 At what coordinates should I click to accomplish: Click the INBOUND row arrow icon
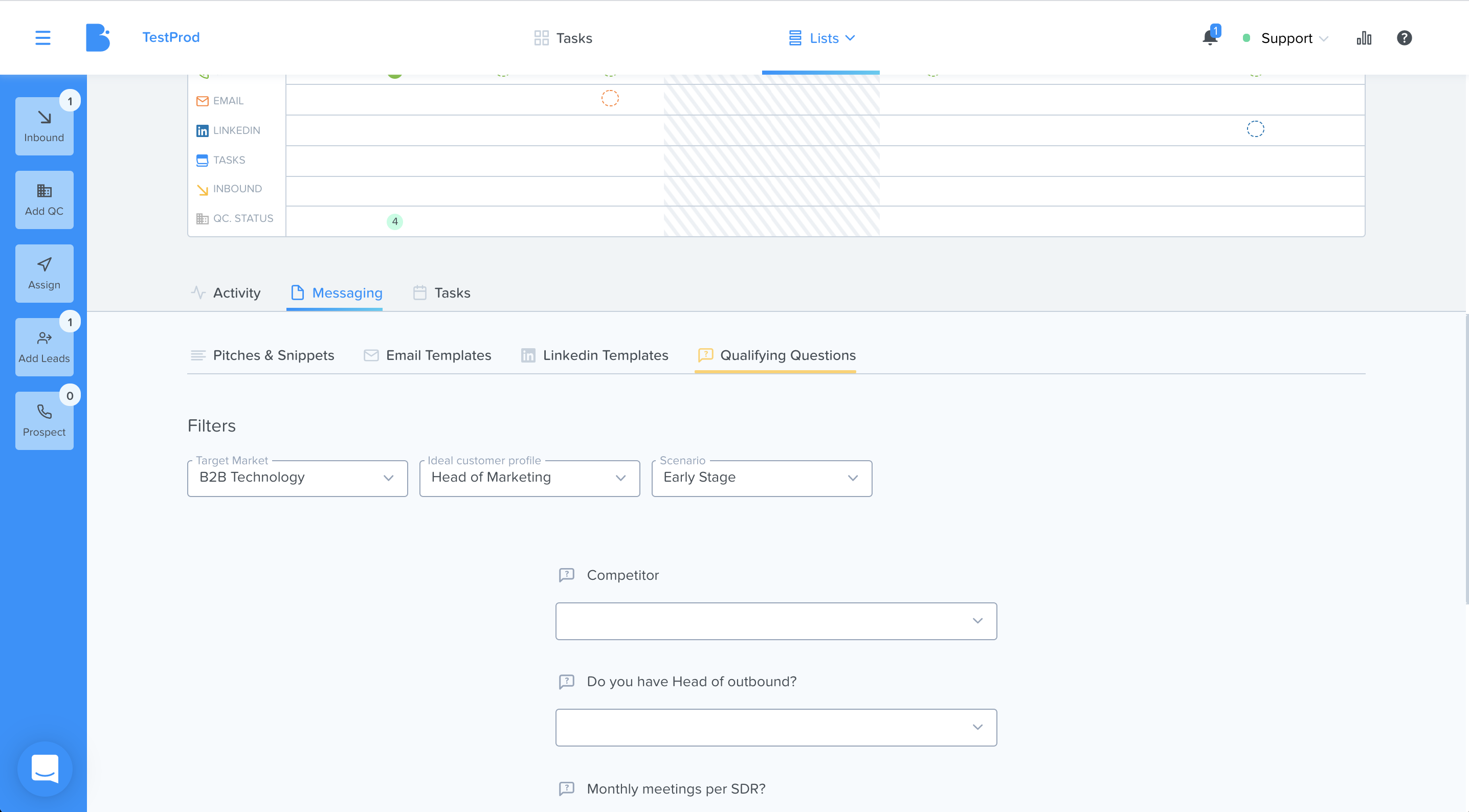coord(202,189)
